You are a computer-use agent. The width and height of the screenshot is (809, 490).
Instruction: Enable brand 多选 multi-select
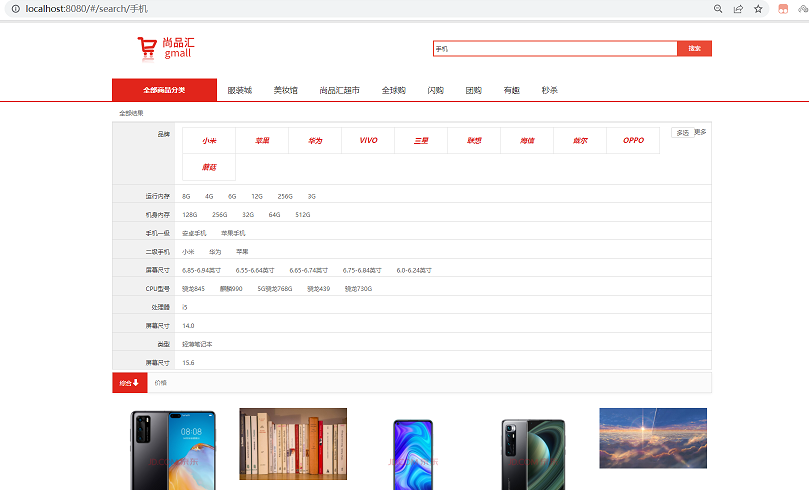tap(683, 133)
